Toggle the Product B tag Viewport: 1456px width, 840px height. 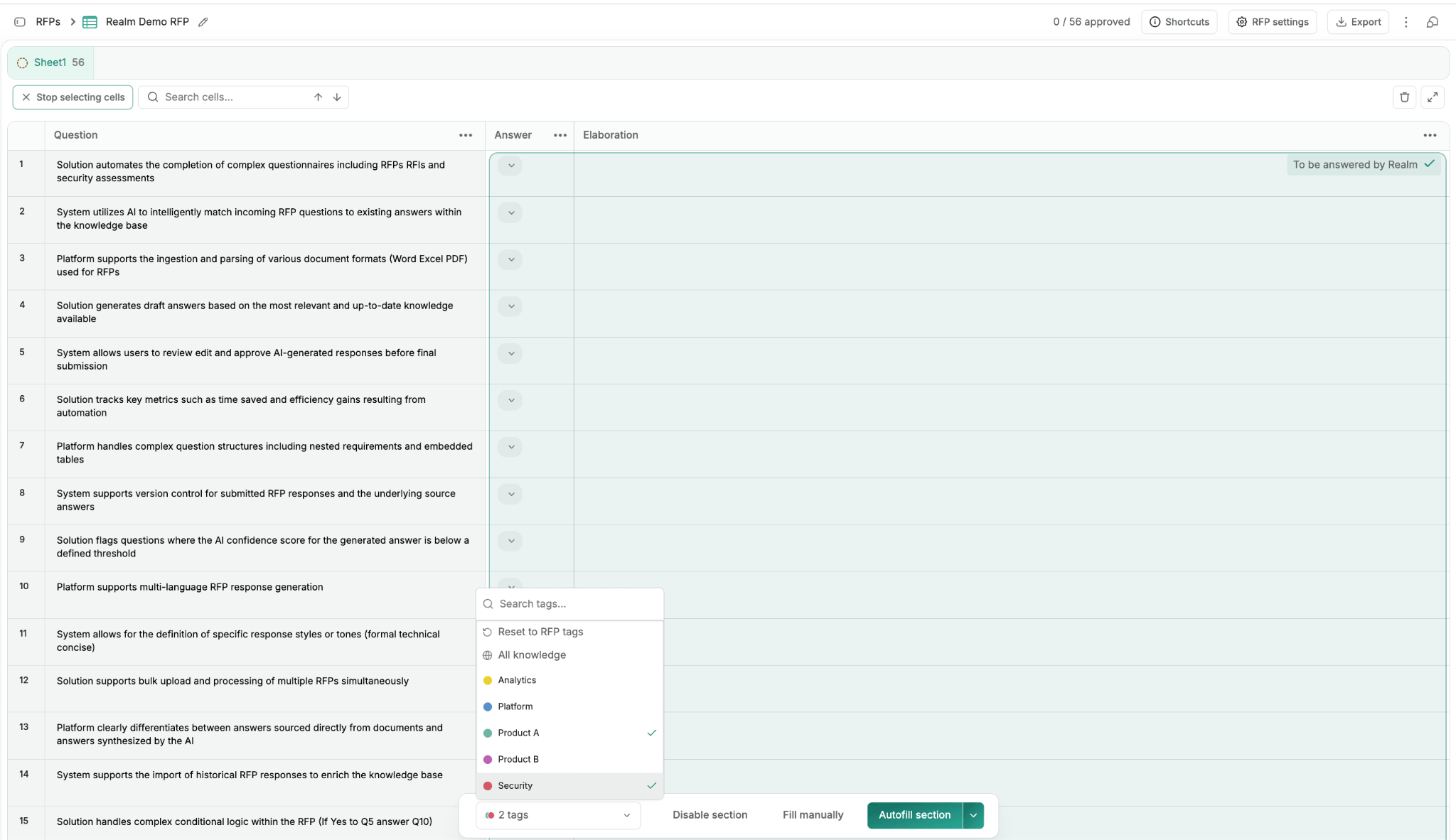(569, 759)
